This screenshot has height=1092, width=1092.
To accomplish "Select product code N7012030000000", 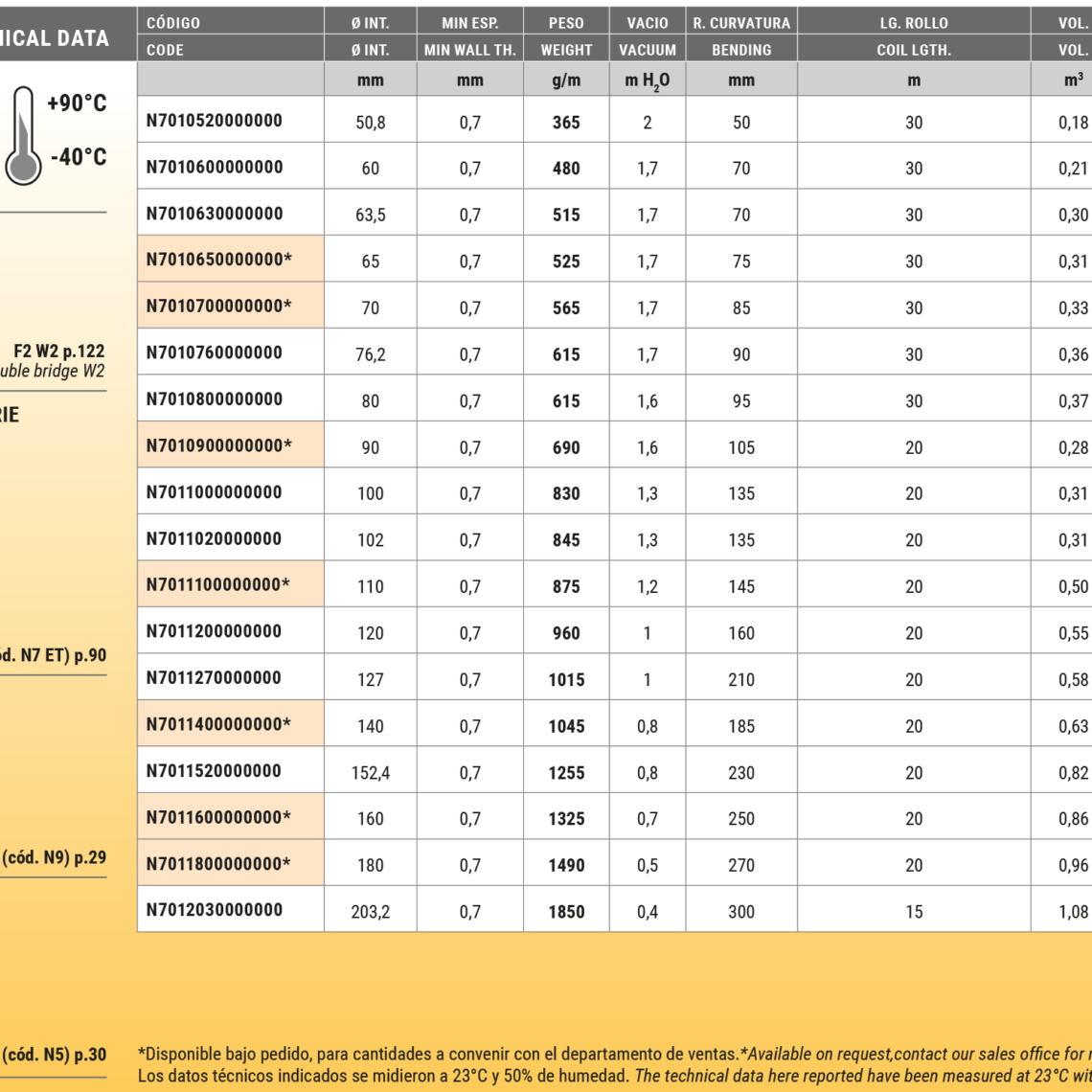I will coord(215,910).
